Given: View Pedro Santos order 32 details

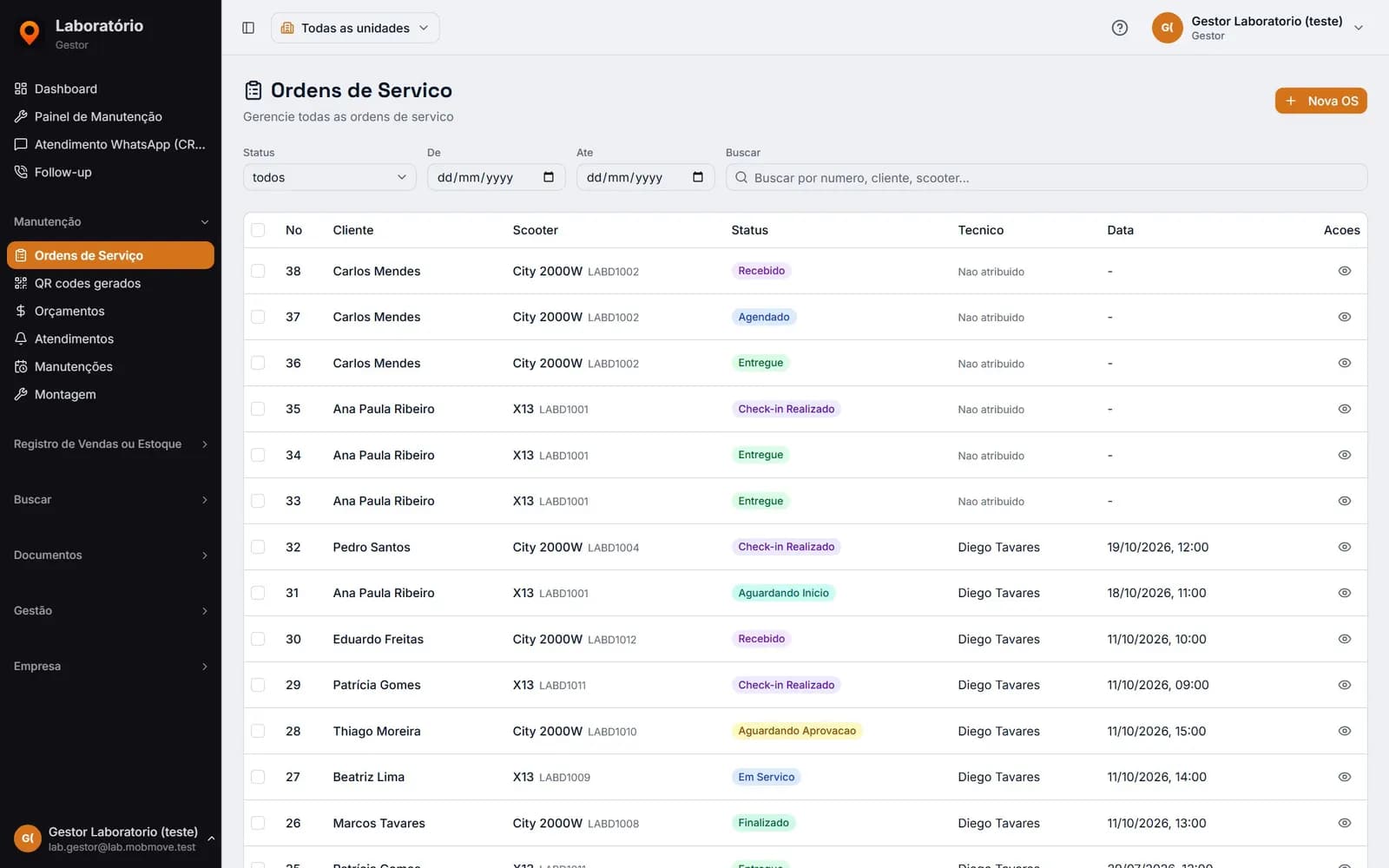Looking at the screenshot, I should (1344, 547).
